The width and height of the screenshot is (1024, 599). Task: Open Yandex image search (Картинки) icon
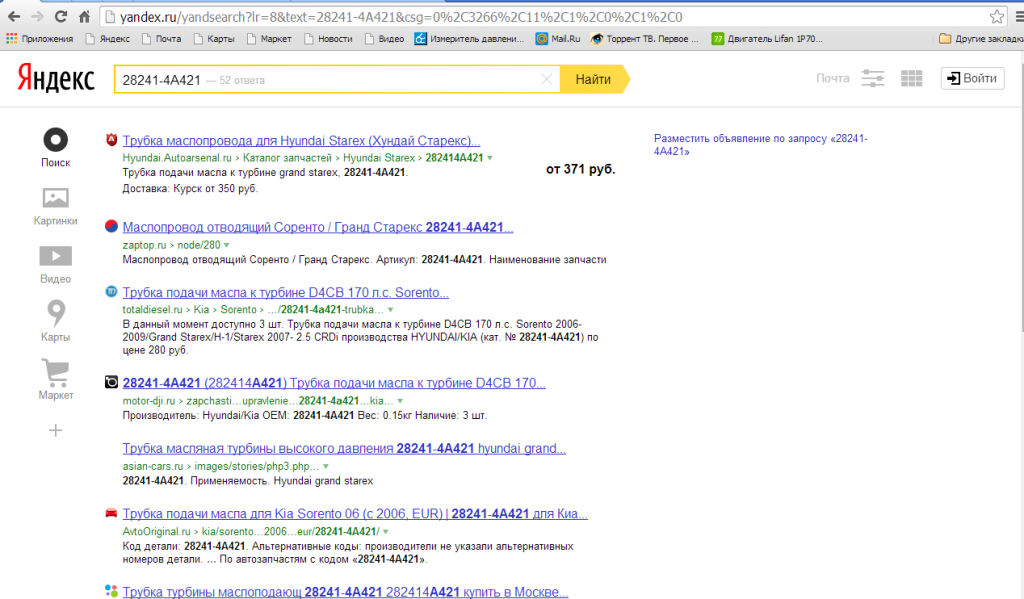coord(55,198)
